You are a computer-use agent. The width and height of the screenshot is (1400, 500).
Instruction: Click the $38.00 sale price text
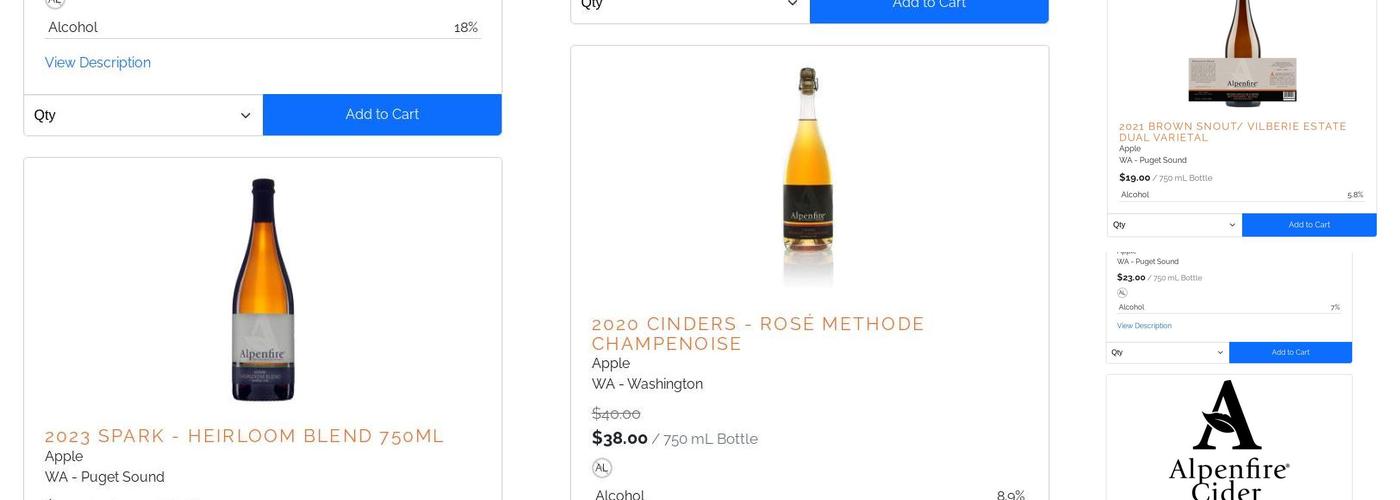620,438
